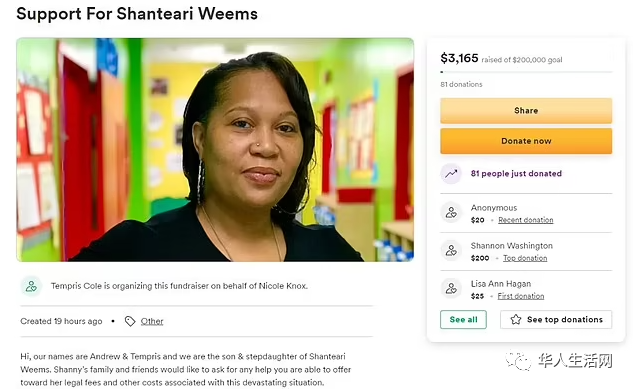Click the trending arrow icon by 81 people
633x389 pixels.
pos(451,174)
